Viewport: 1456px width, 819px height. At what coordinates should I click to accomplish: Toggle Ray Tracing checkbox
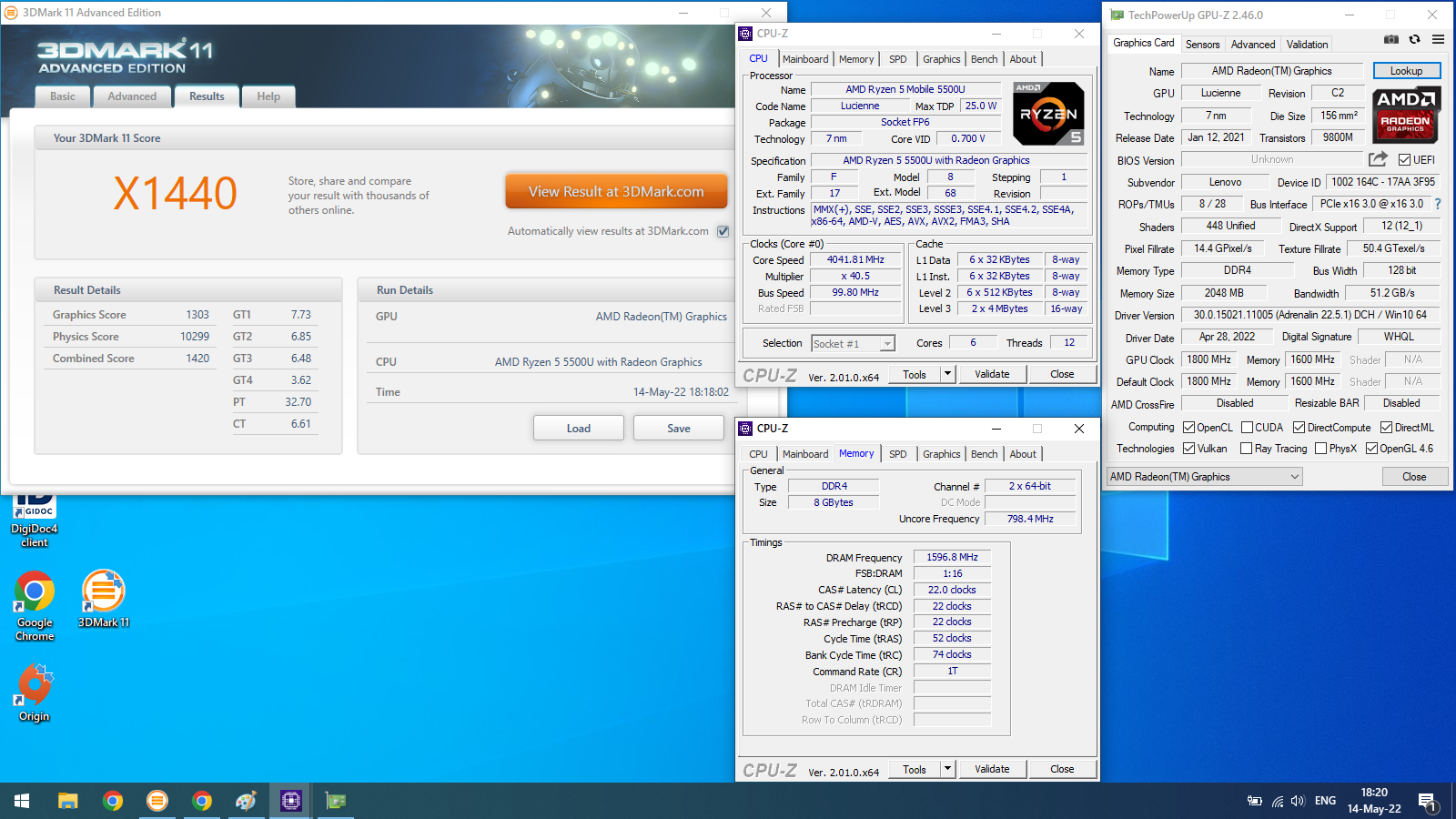1247,448
